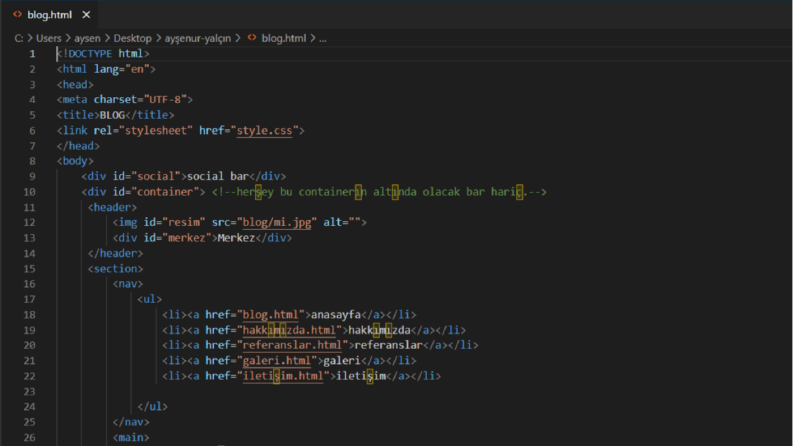Click the closing </ul> tag
Viewport: 793px width, 446px height.
tap(153, 407)
